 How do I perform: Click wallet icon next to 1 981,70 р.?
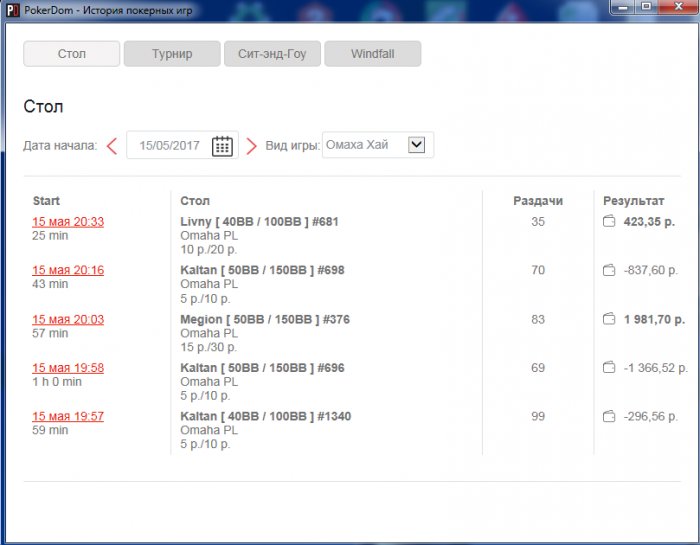click(x=609, y=319)
